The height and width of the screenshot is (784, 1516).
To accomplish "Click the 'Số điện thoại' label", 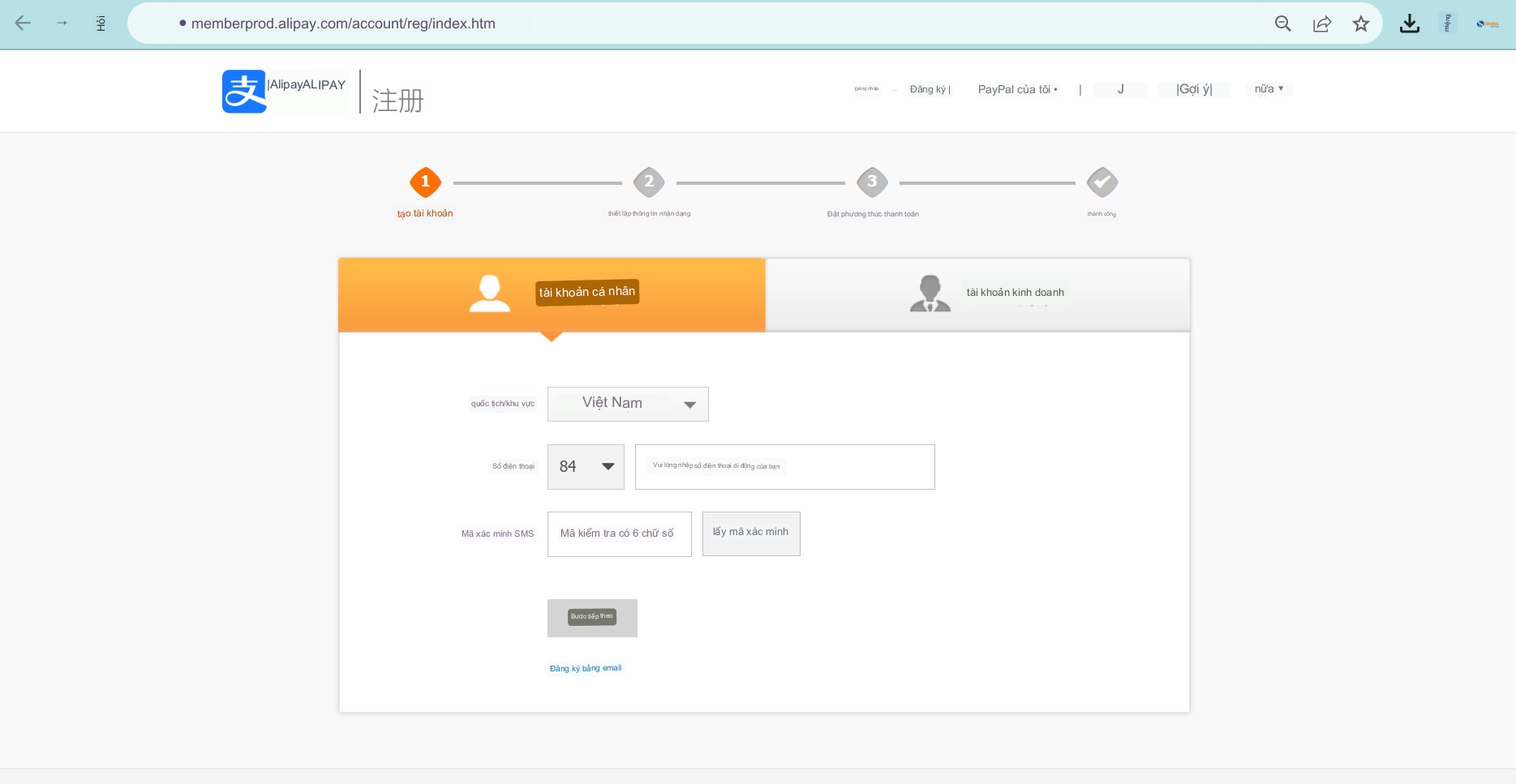I will tap(513, 466).
